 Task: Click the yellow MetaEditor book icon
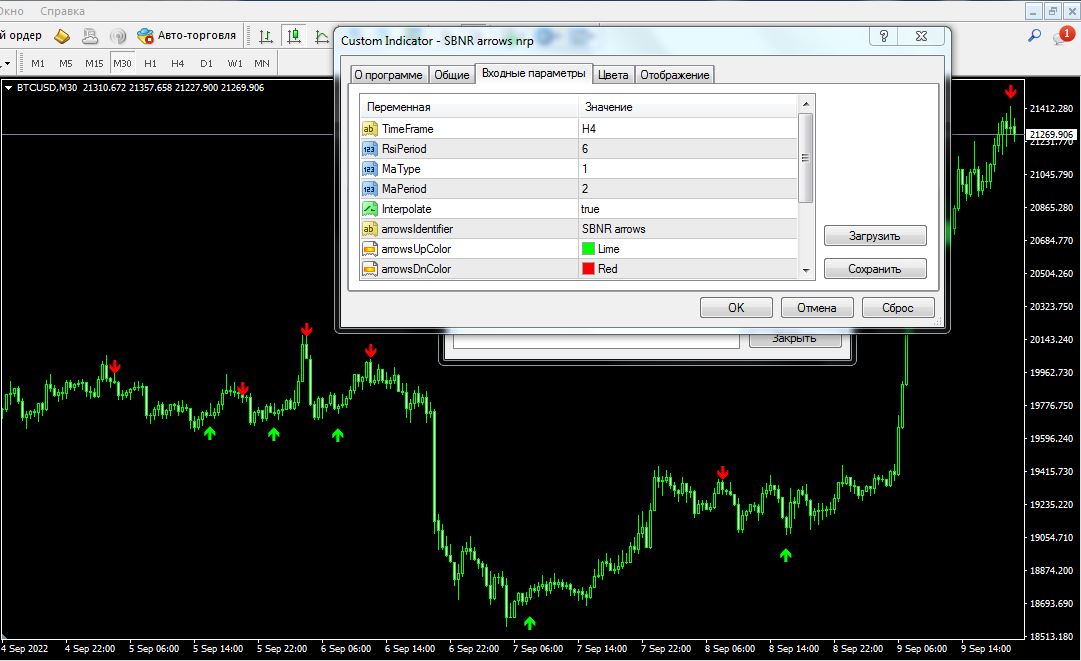tap(62, 36)
